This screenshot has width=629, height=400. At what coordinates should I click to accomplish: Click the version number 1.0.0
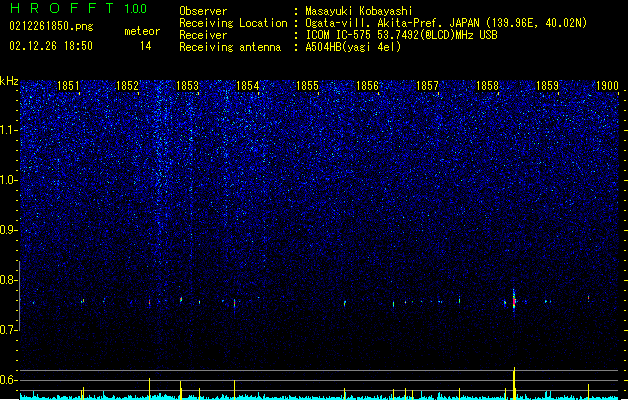coord(135,9)
